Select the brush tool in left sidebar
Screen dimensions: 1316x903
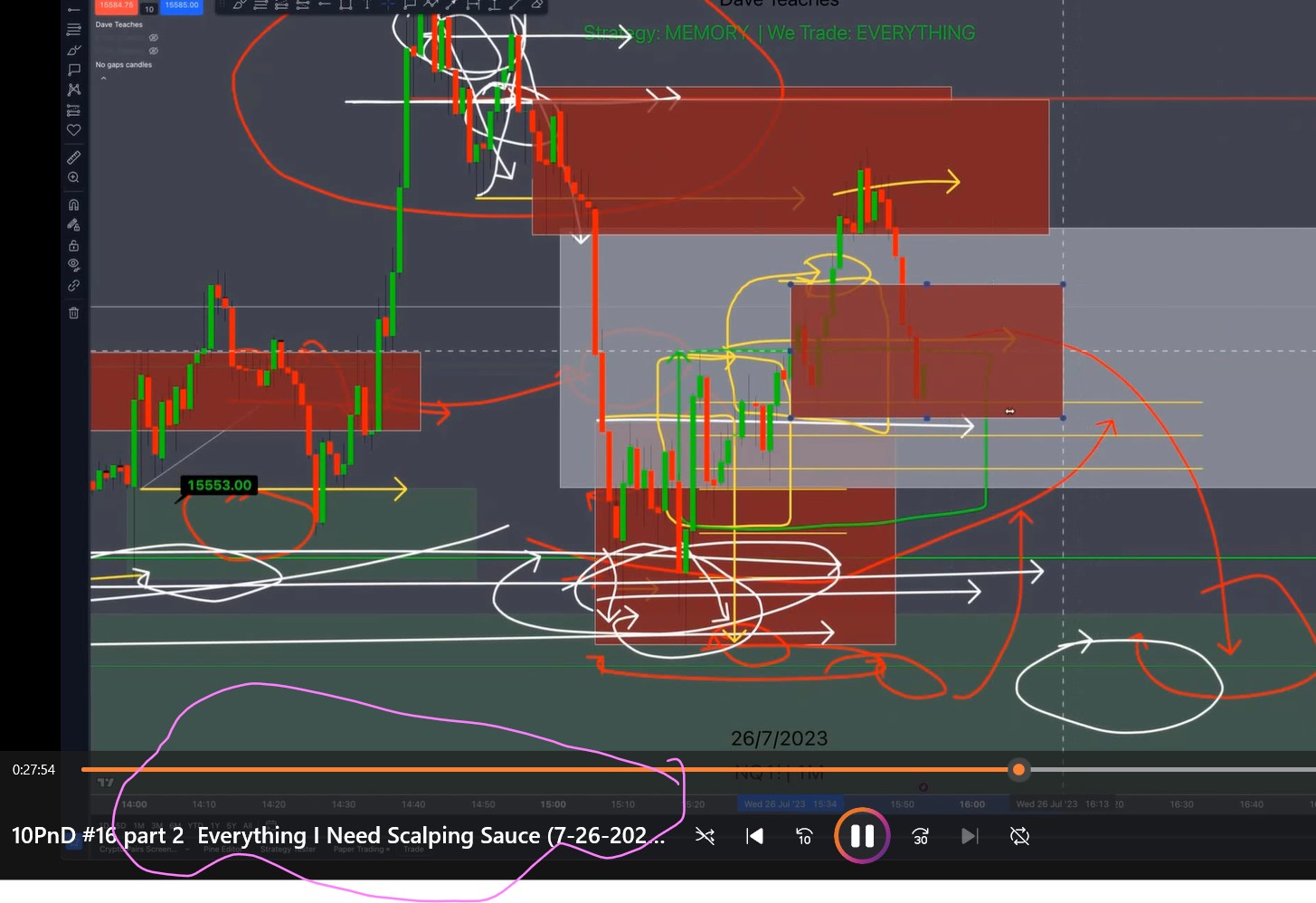pyautogui.click(x=74, y=50)
